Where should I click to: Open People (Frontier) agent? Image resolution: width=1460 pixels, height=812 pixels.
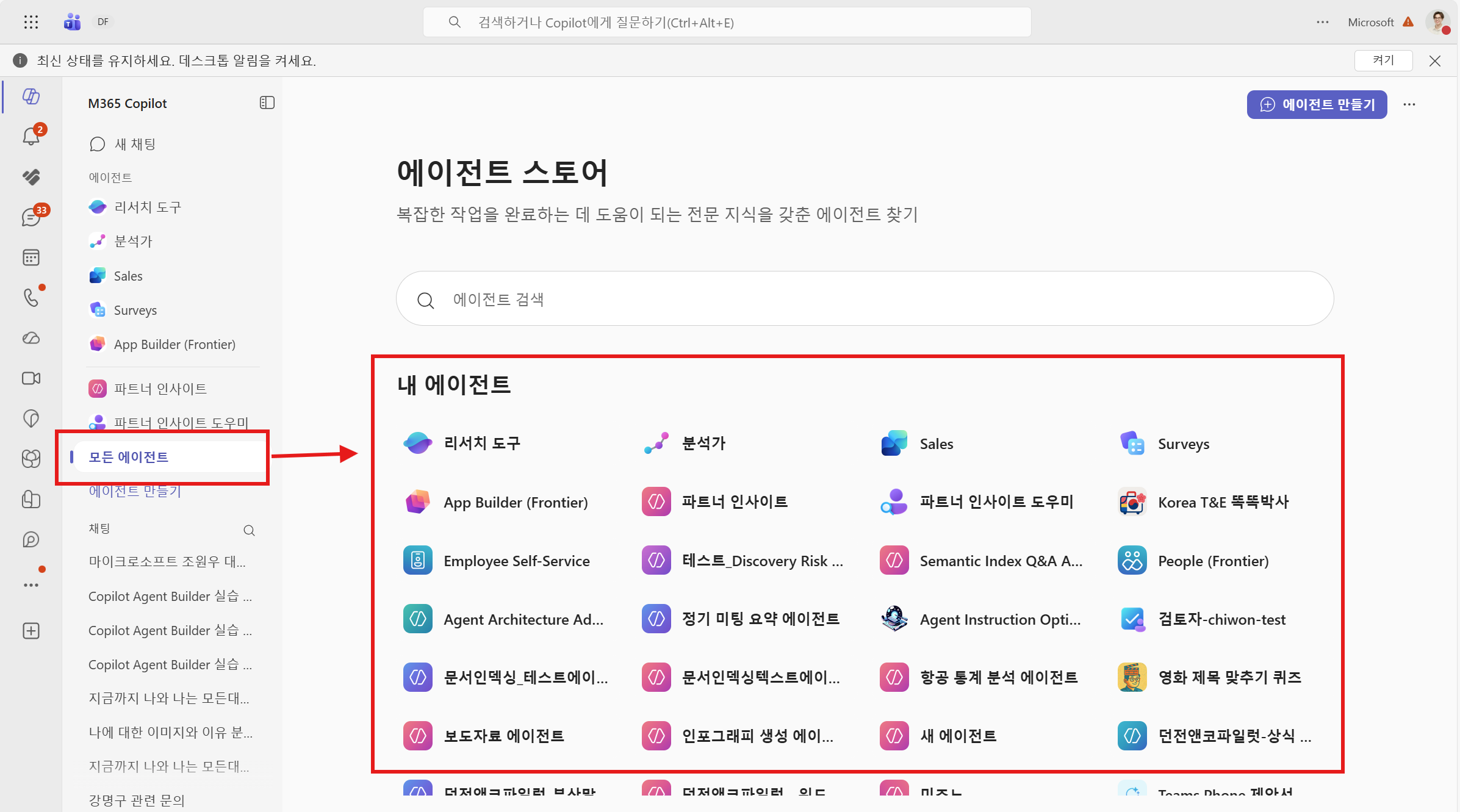click(1193, 561)
